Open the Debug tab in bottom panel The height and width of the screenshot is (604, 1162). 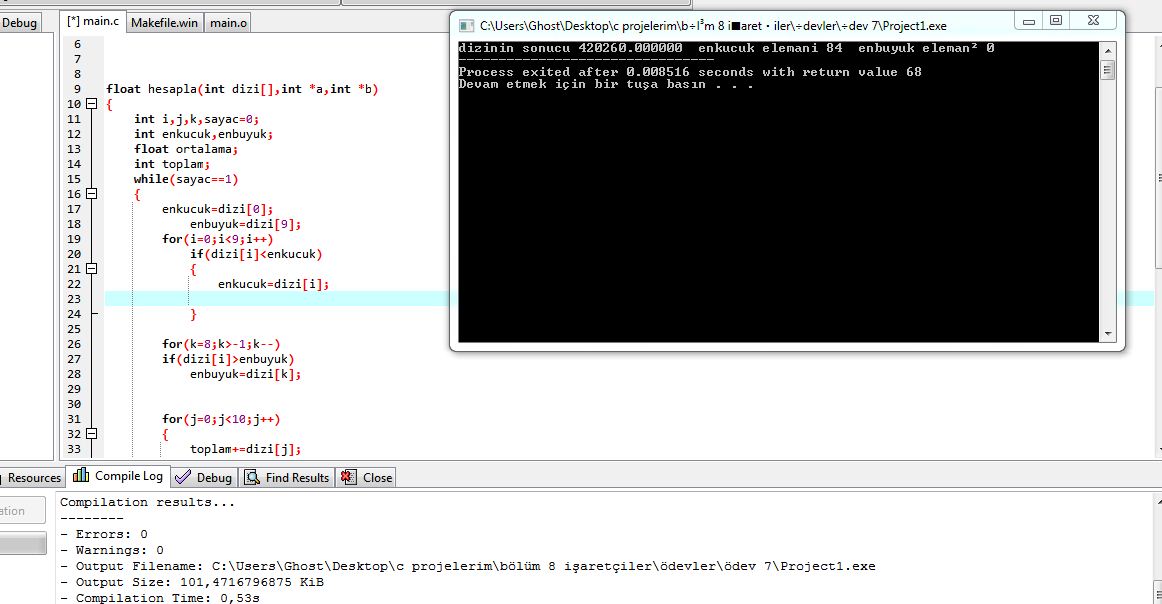pos(205,478)
